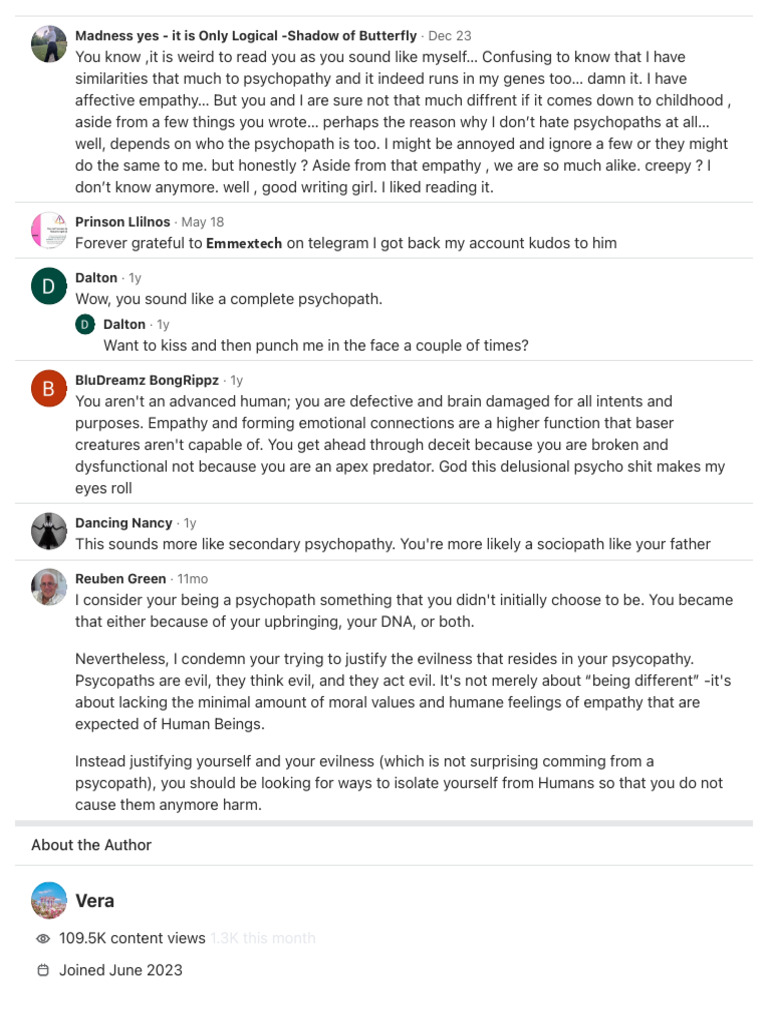Open Prinson Llilnos profile picture
The image size is (768, 1024).
pyautogui.click(x=49, y=231)
